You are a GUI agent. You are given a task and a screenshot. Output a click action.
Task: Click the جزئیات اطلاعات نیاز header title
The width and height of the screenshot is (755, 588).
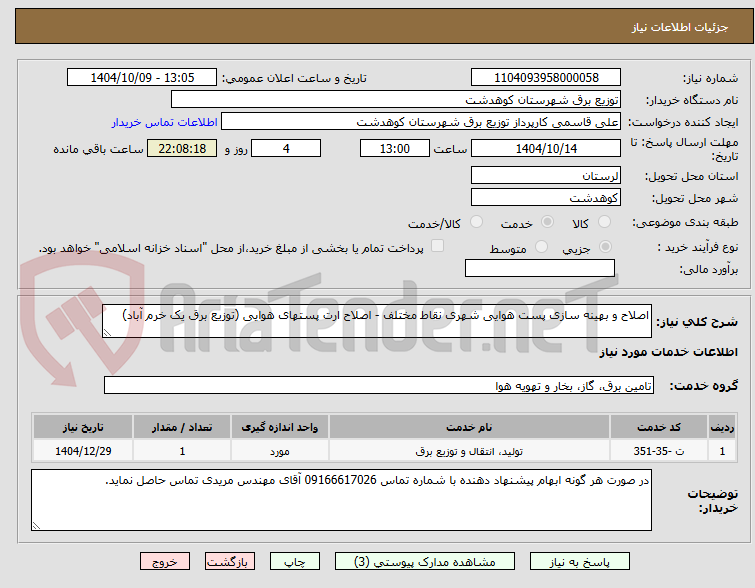[680, 27]
